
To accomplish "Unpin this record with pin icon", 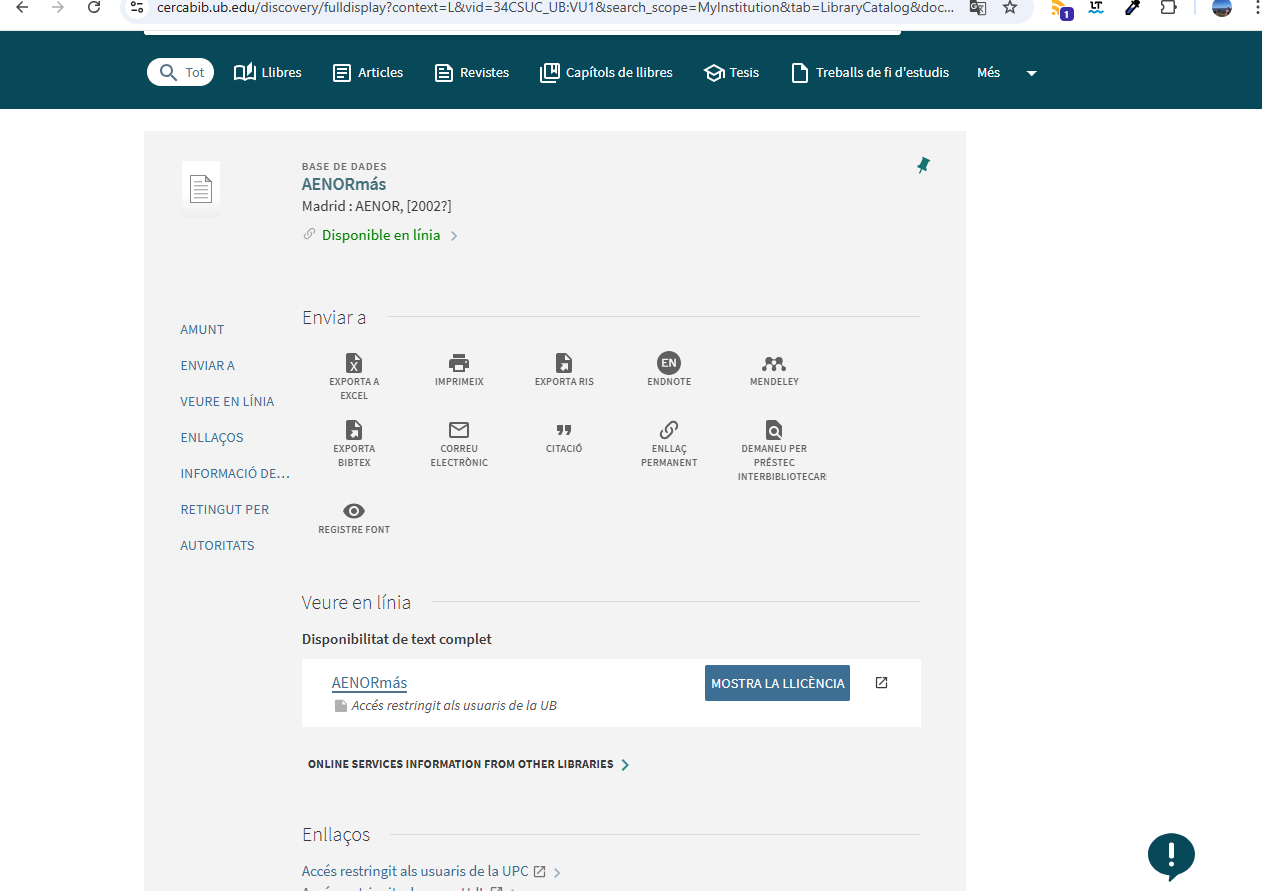I will tap(923, 165).
